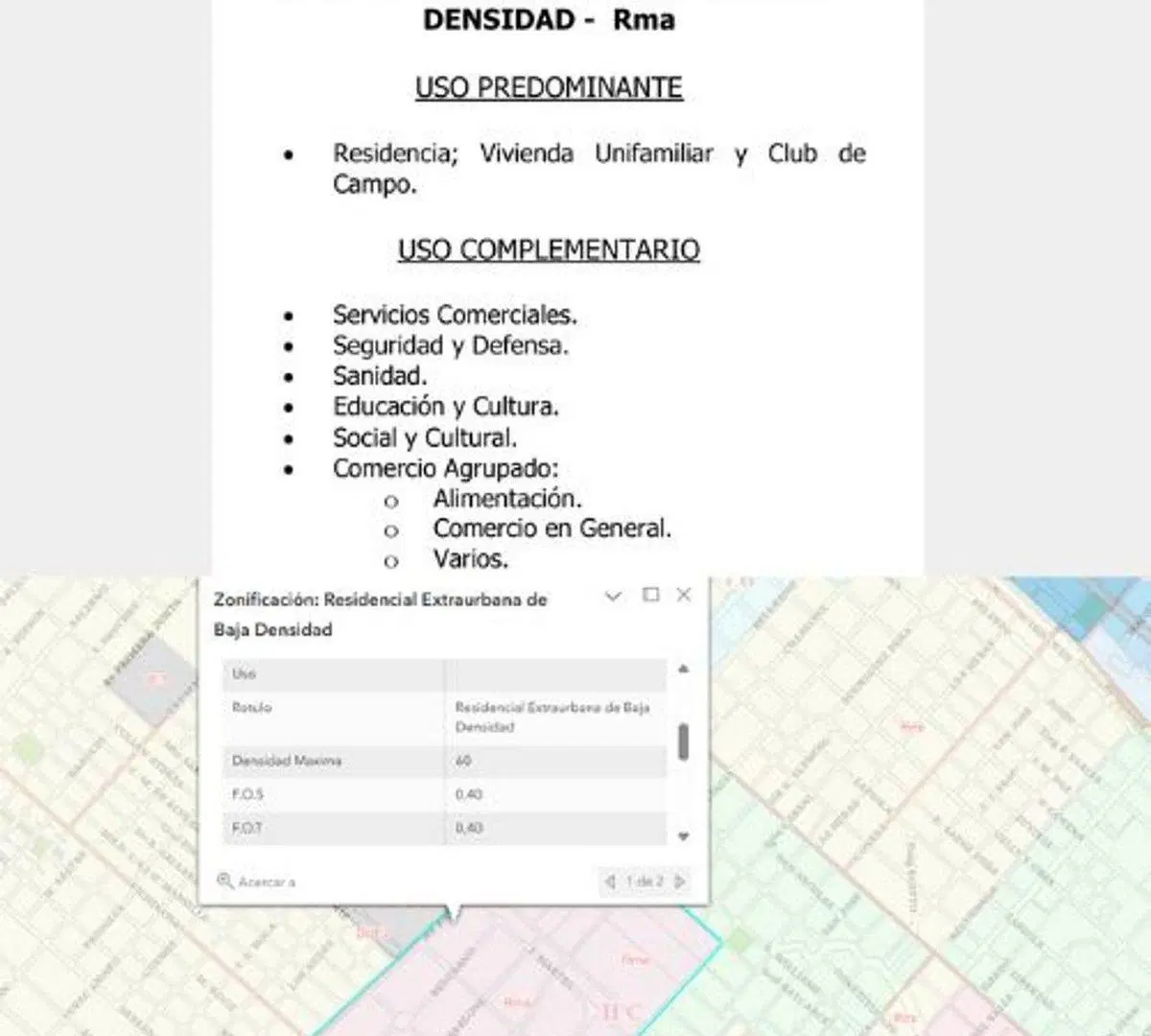This screenshot has height=1036, width=1151.
Task: Click the popup scrollbar down arrow
Action: pyautogui.click(x=683, y=836)
